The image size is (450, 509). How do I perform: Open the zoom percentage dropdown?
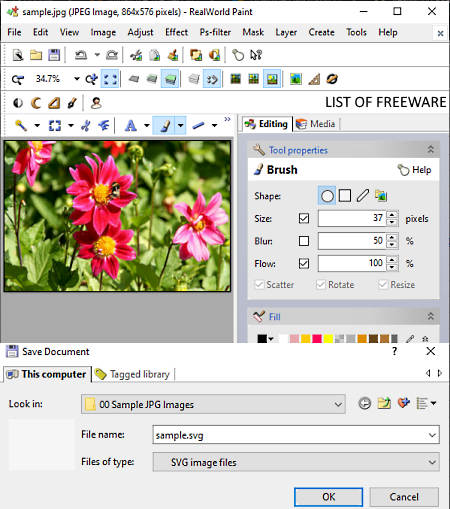tap(77, 79)
